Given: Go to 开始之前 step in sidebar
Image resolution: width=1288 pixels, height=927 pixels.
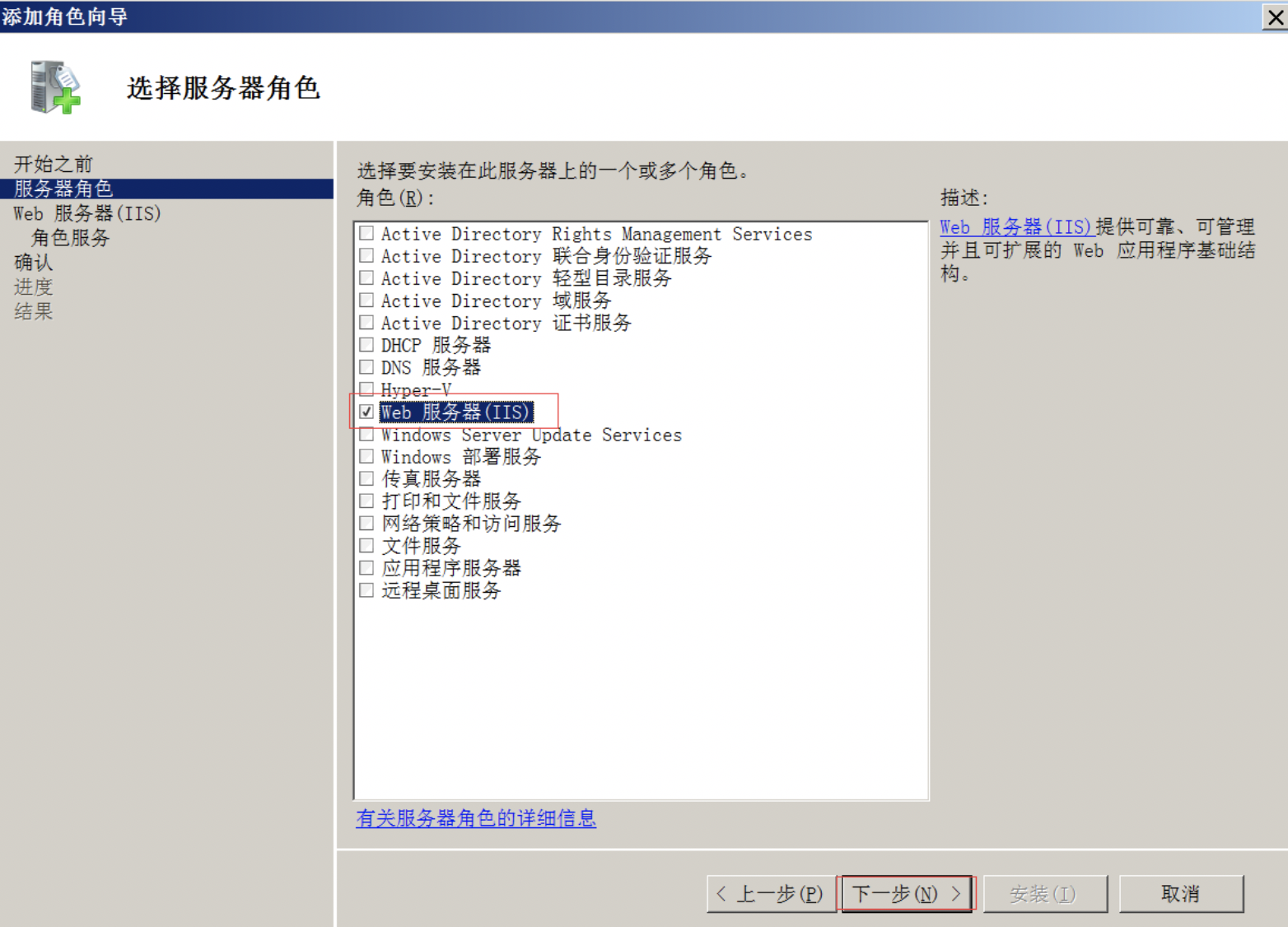Looking at the screenshot, I should [x=54, y=164].
